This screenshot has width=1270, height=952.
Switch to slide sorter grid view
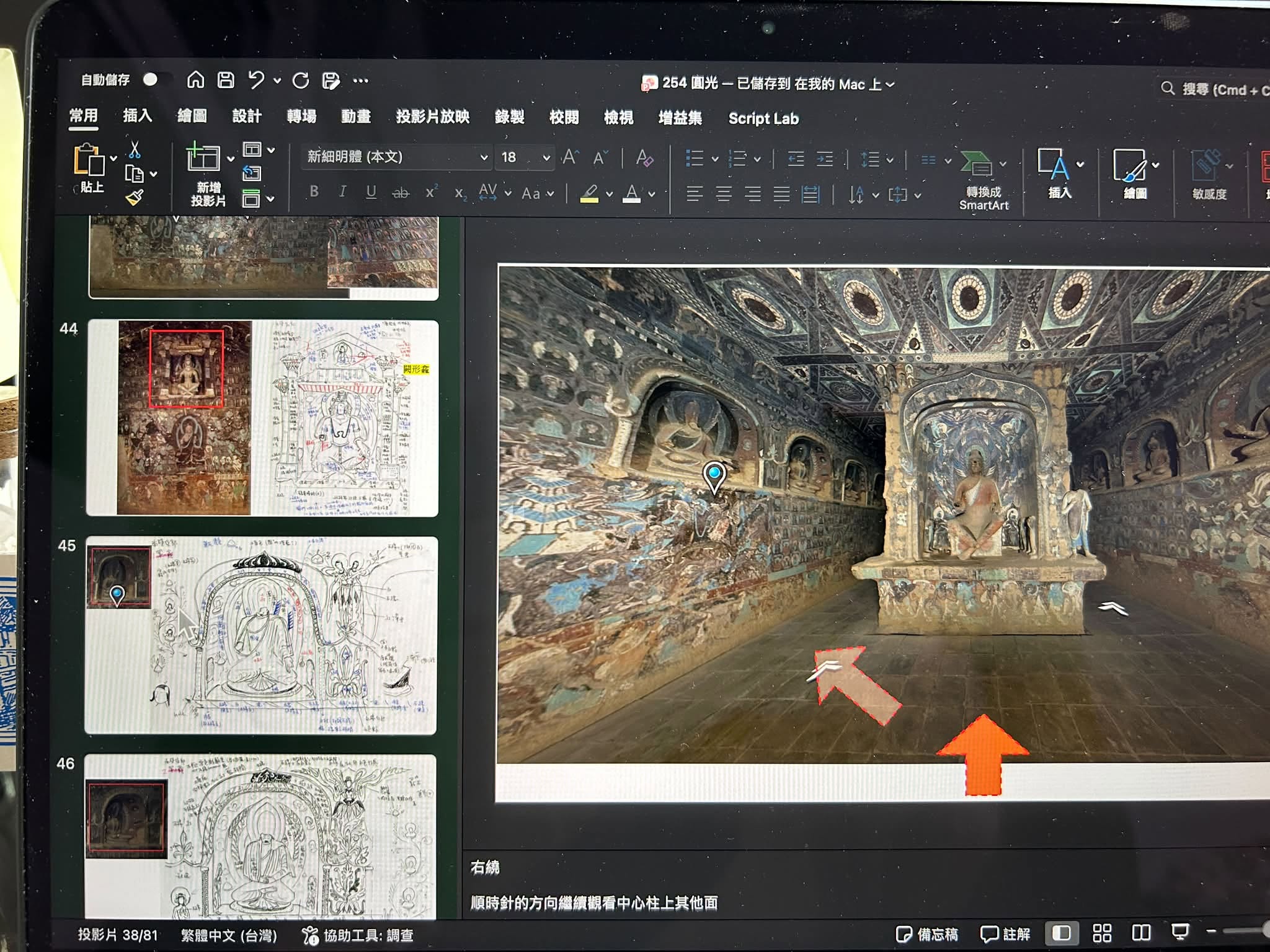1102,933
